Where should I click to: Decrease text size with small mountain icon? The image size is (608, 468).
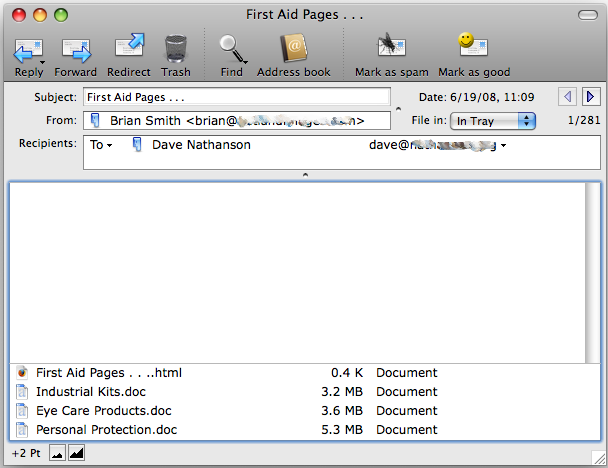[x=57, y=454]
